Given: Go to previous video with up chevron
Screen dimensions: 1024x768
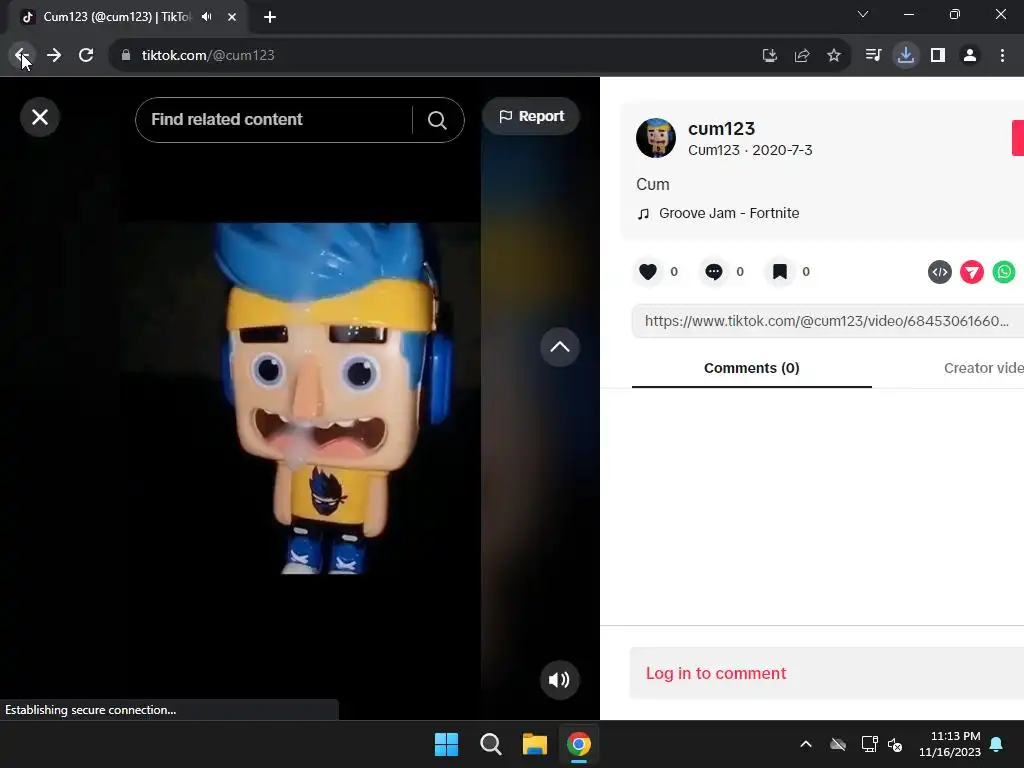Looking at the screenshot, I should pyautogui.click(x=560, y=347).
